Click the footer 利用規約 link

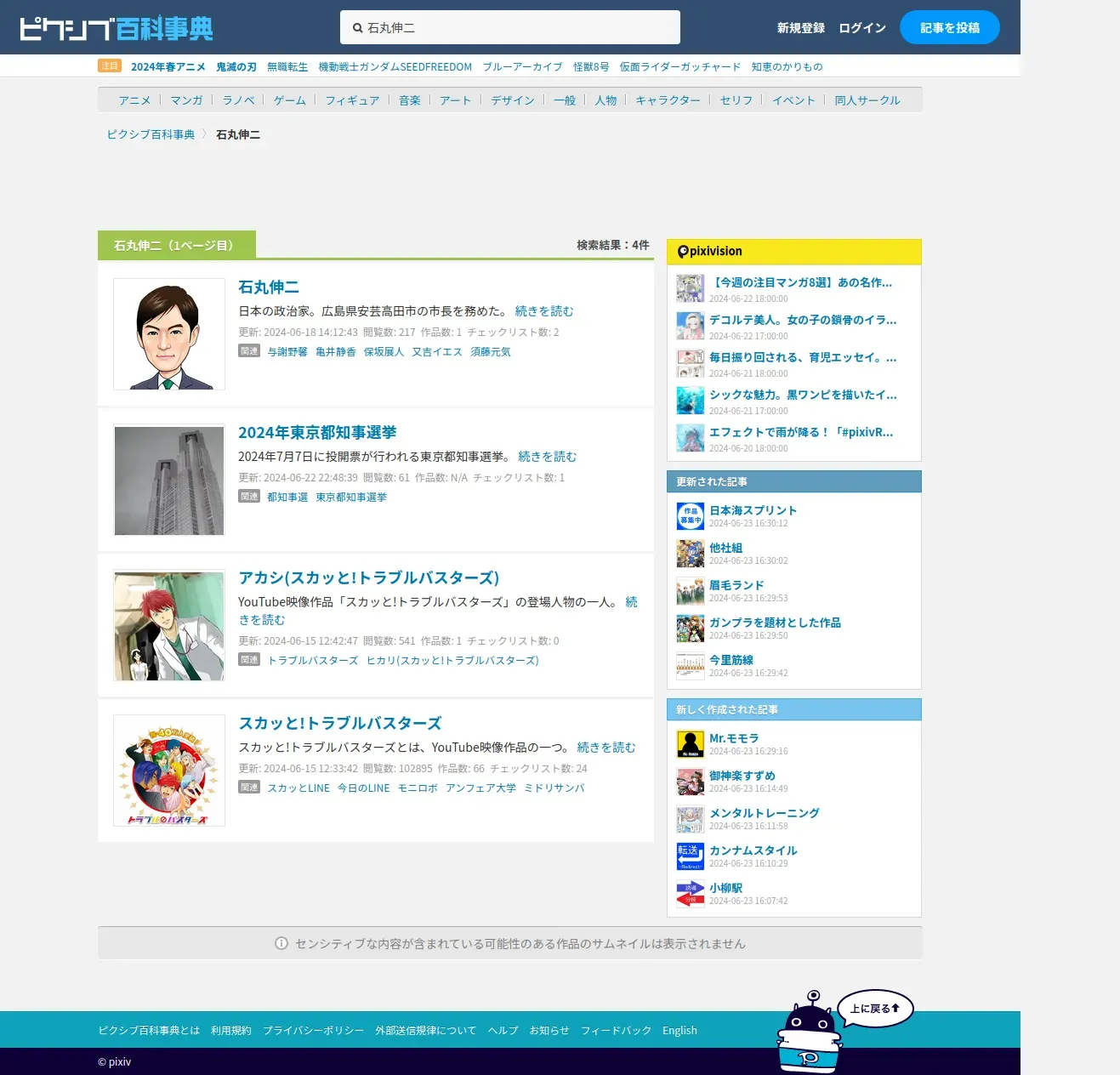coord(231,1031)
